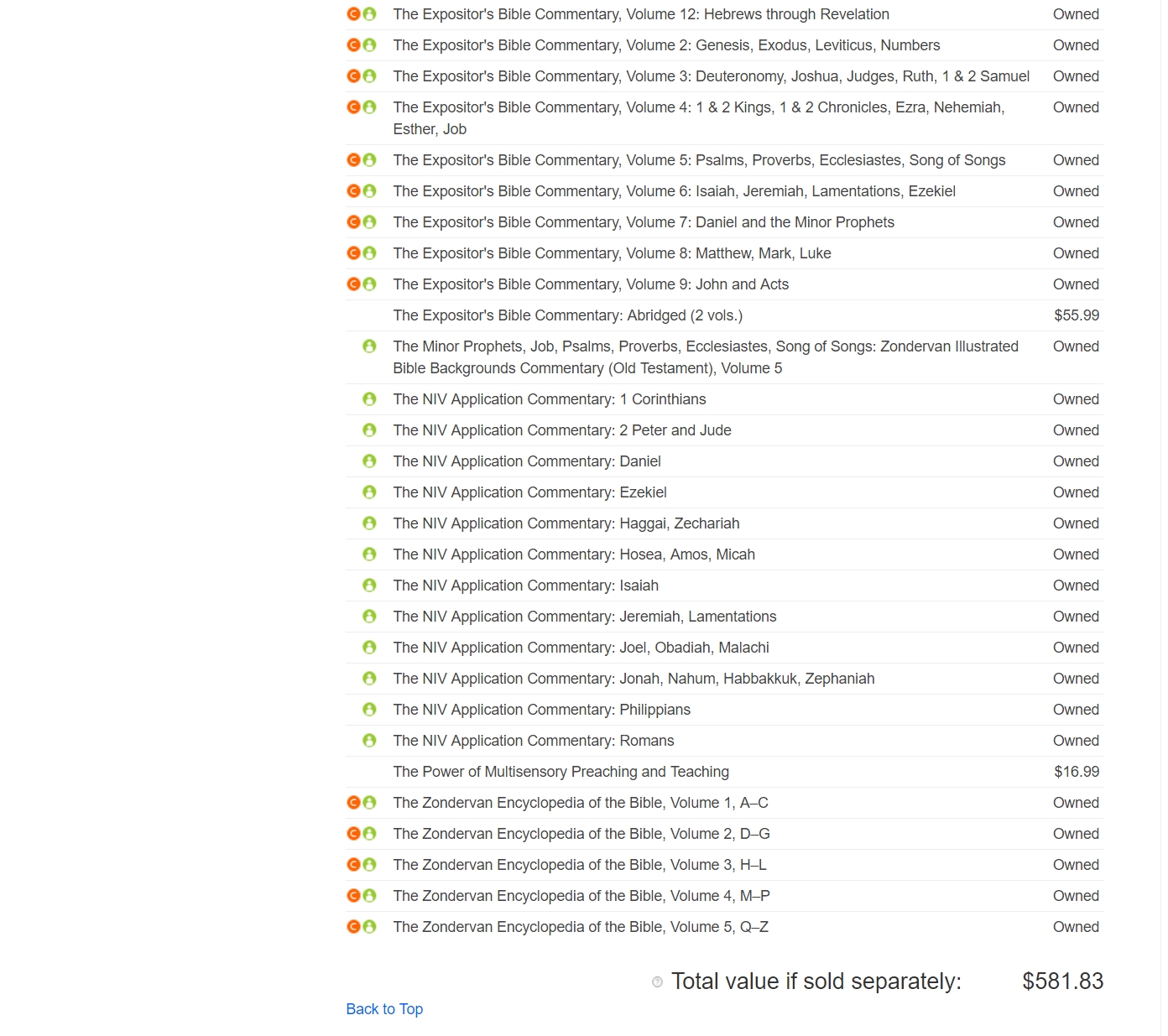
Task: Click the green icon beside NIV Application: Jonah, Nahum
Action: tap(369, 679)
